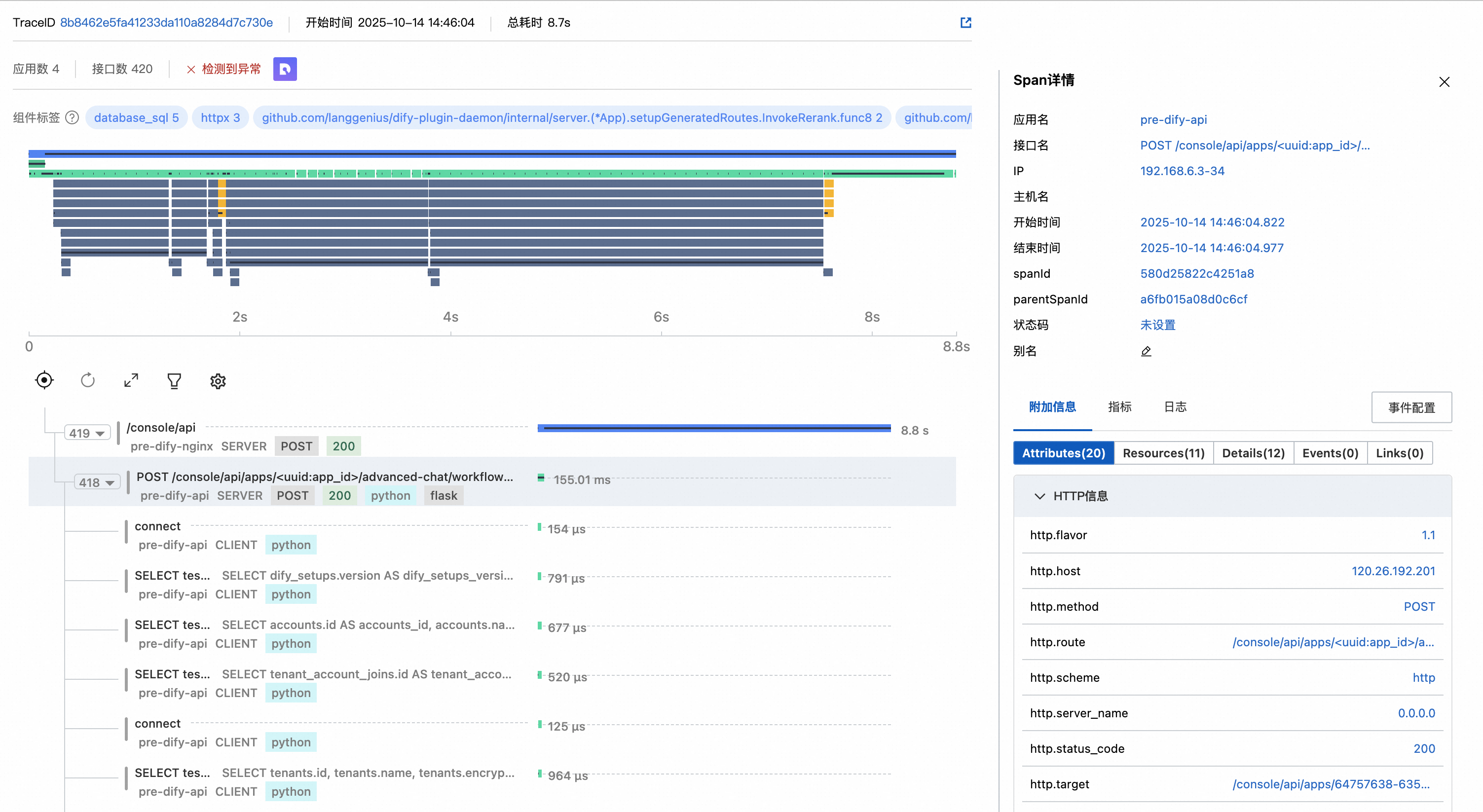Image resolution: width=1483 pixels, height=812 pixels.
Task: Click the /console/api blue duration bar
Action: pyautogui.click(x=714, y=428)
